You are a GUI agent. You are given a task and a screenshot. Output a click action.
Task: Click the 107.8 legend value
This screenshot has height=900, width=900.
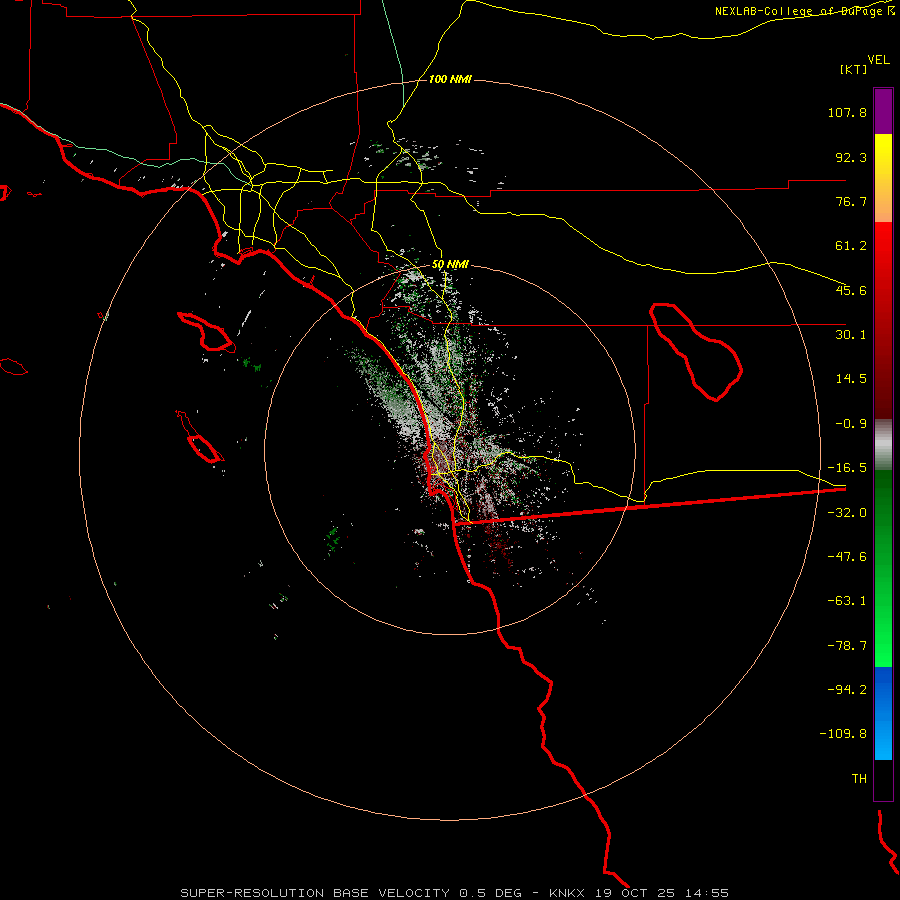[847, 112]
